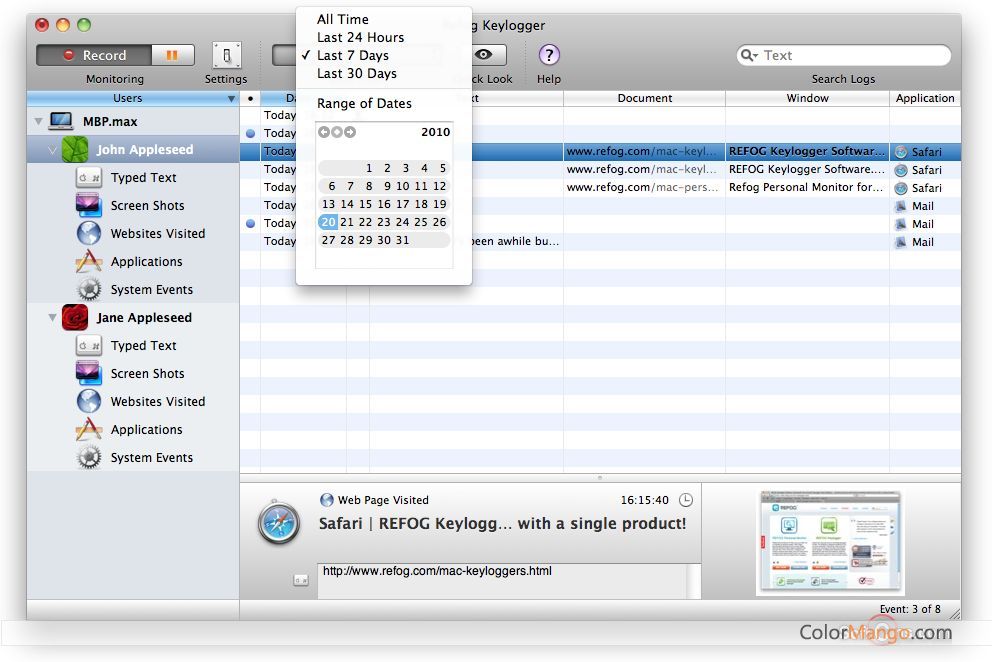
Task: Open Help question mark icon
Action: coord(549,55)
